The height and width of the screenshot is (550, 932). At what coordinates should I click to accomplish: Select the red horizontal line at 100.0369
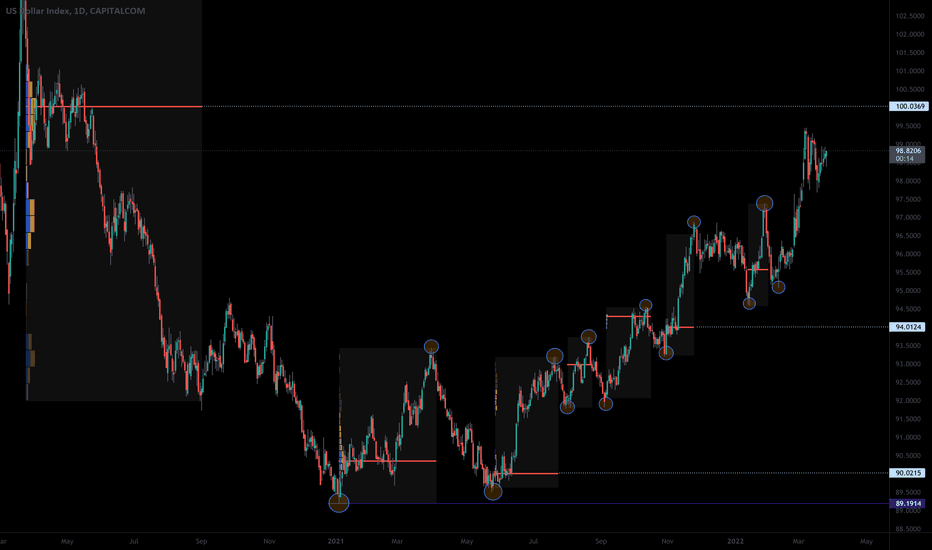[119, 106]
